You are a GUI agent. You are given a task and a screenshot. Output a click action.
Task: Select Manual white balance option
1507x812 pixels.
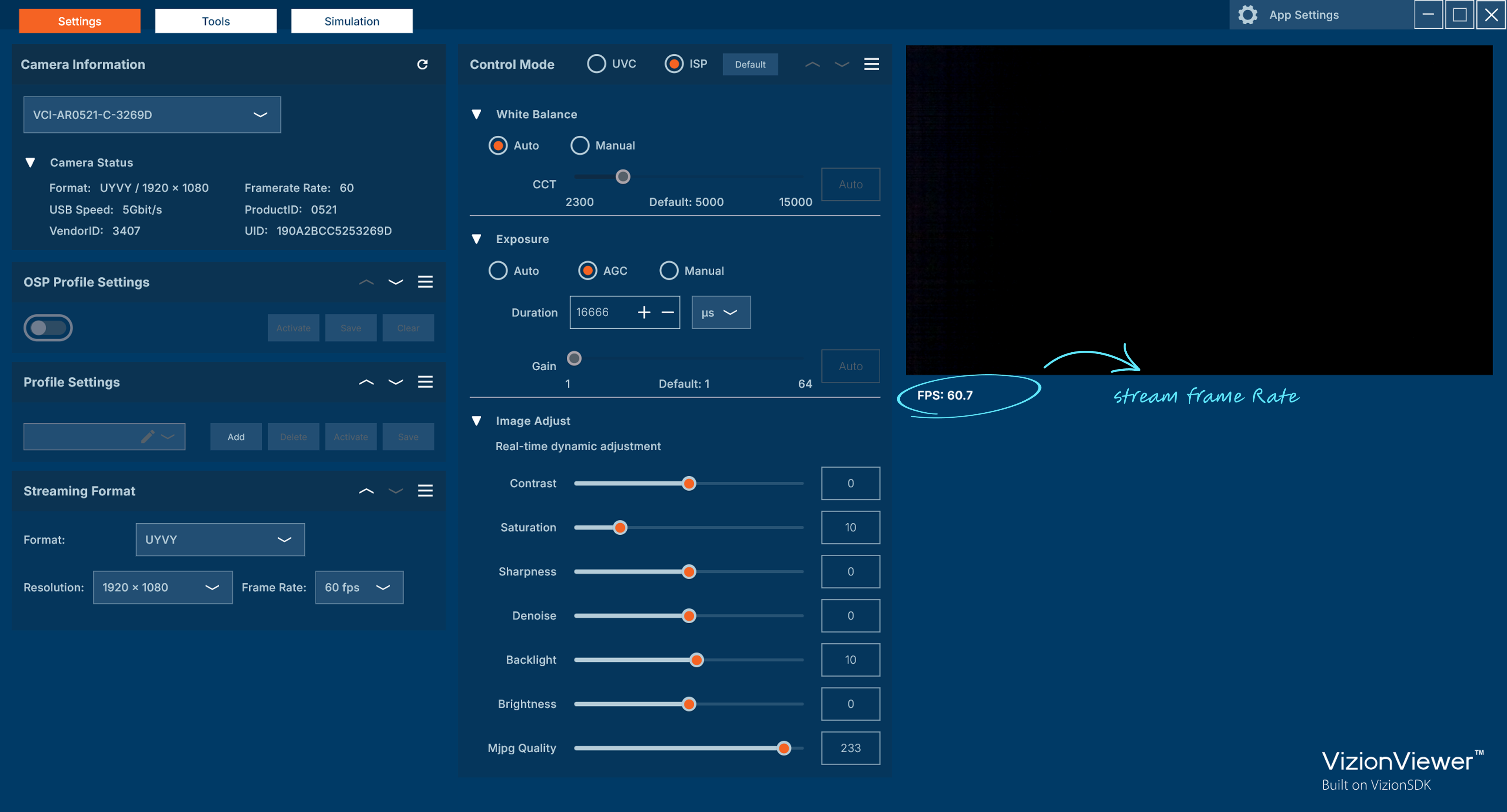click(580, 146)
